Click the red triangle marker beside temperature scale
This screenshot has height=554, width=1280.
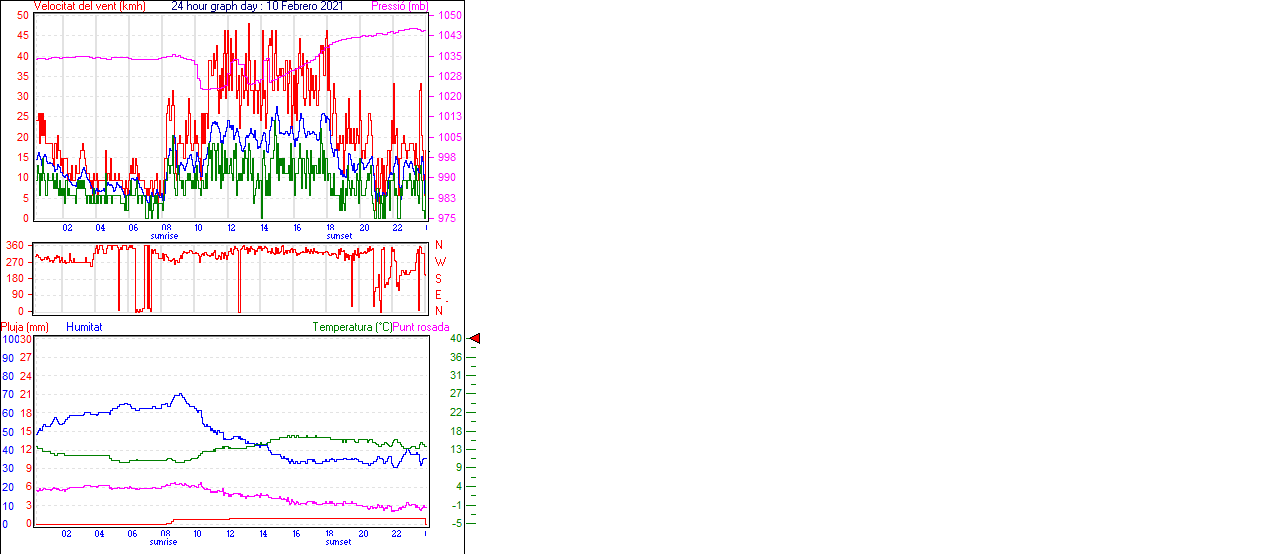tap(475, 339)
